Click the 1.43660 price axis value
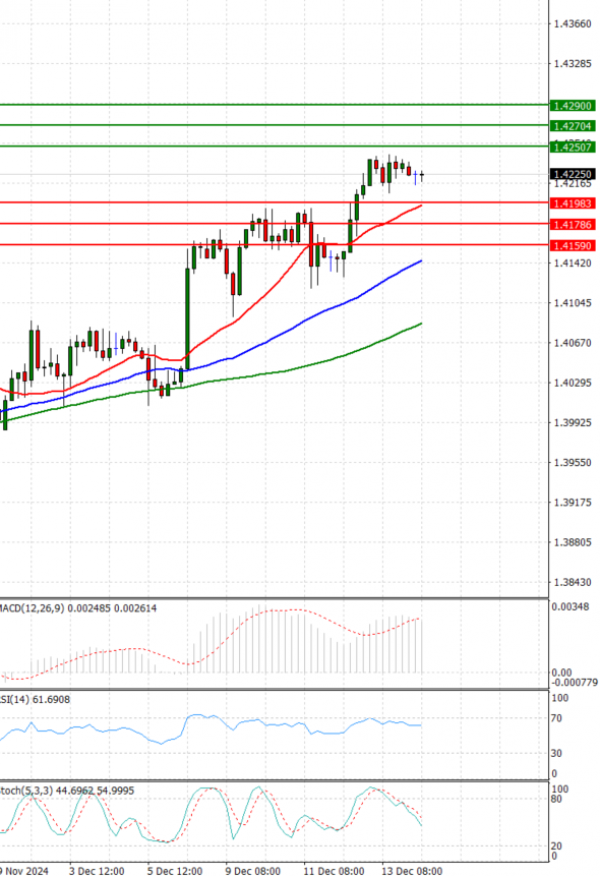This screenshot has height=876, width=600. click(573, 23)
